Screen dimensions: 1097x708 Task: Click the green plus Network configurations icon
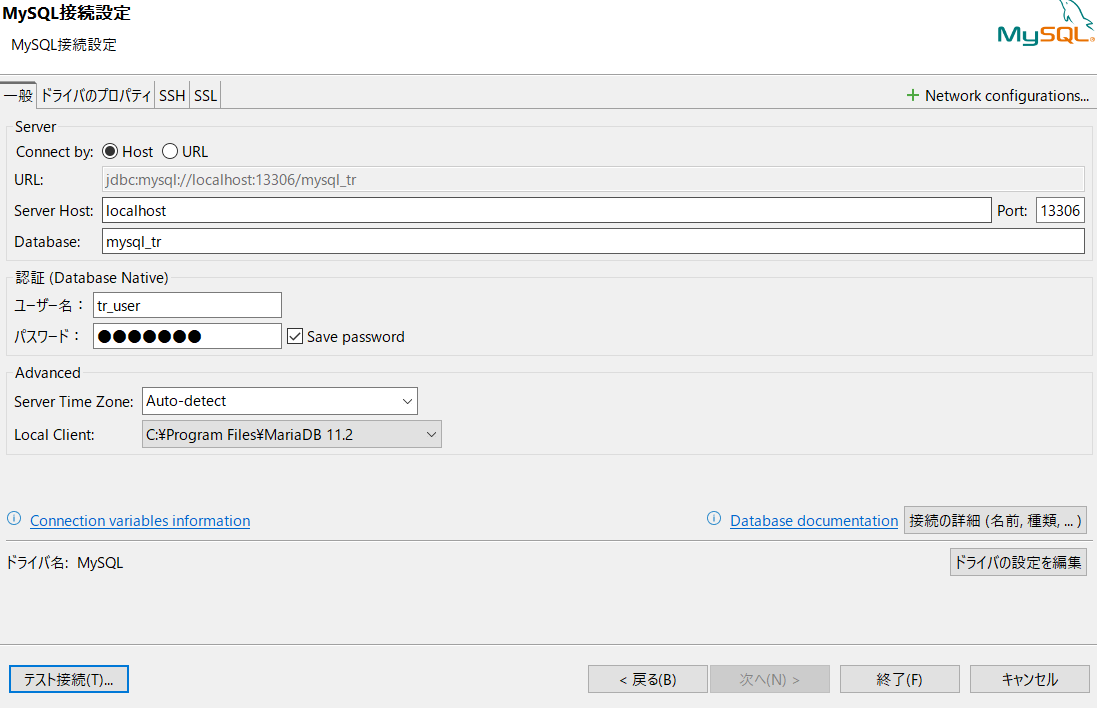[912, 95]
